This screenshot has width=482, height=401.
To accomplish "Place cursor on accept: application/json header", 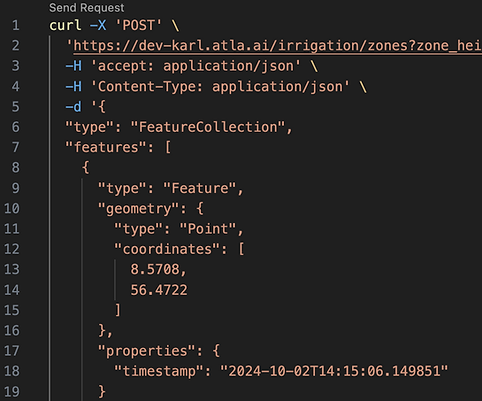I will [x=196, y=66].
